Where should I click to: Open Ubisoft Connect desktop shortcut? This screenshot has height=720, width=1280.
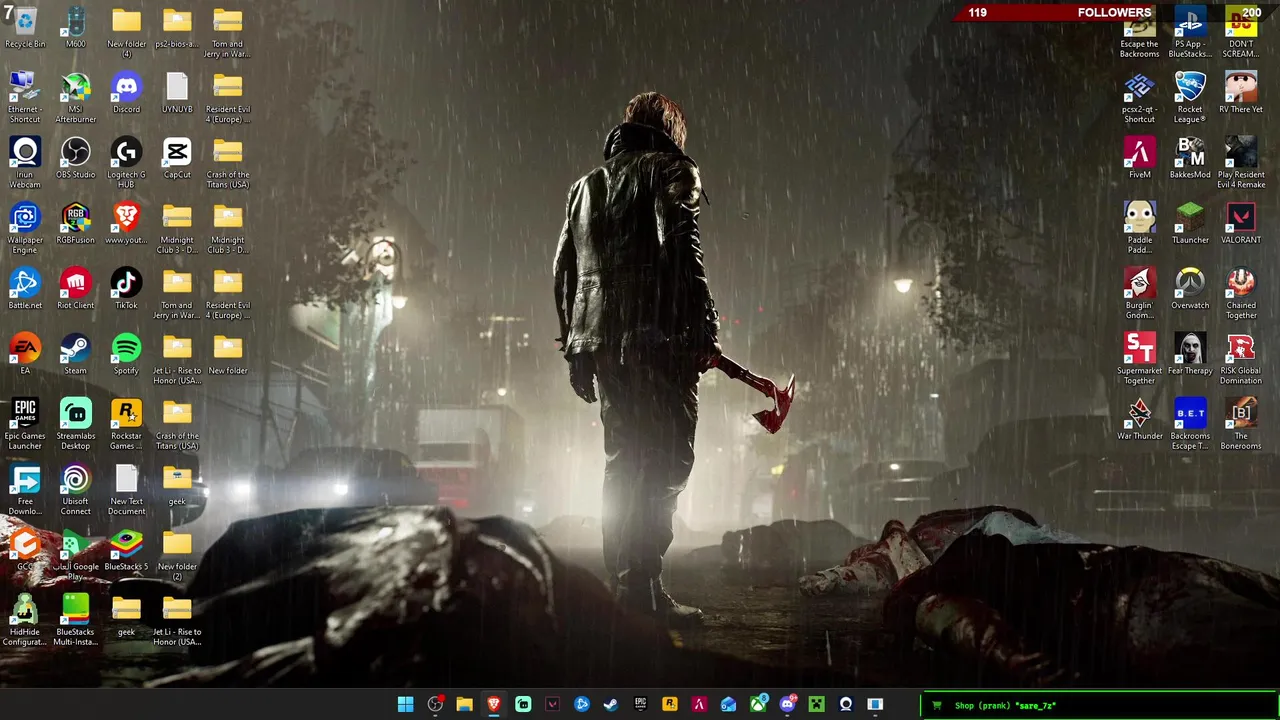pos(75,489)
